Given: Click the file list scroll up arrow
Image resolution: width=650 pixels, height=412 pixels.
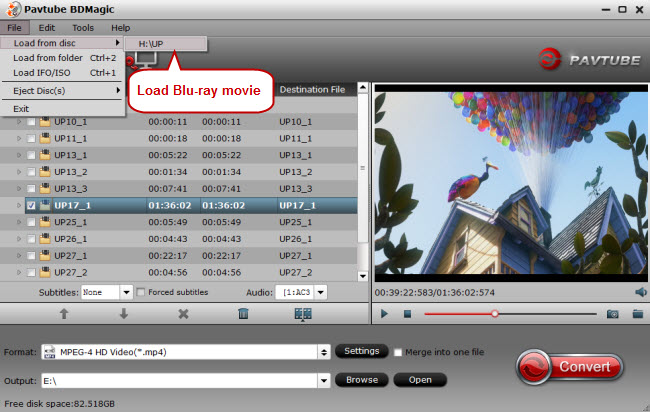Looking at the screenshot, I should [x=363, y=87].
